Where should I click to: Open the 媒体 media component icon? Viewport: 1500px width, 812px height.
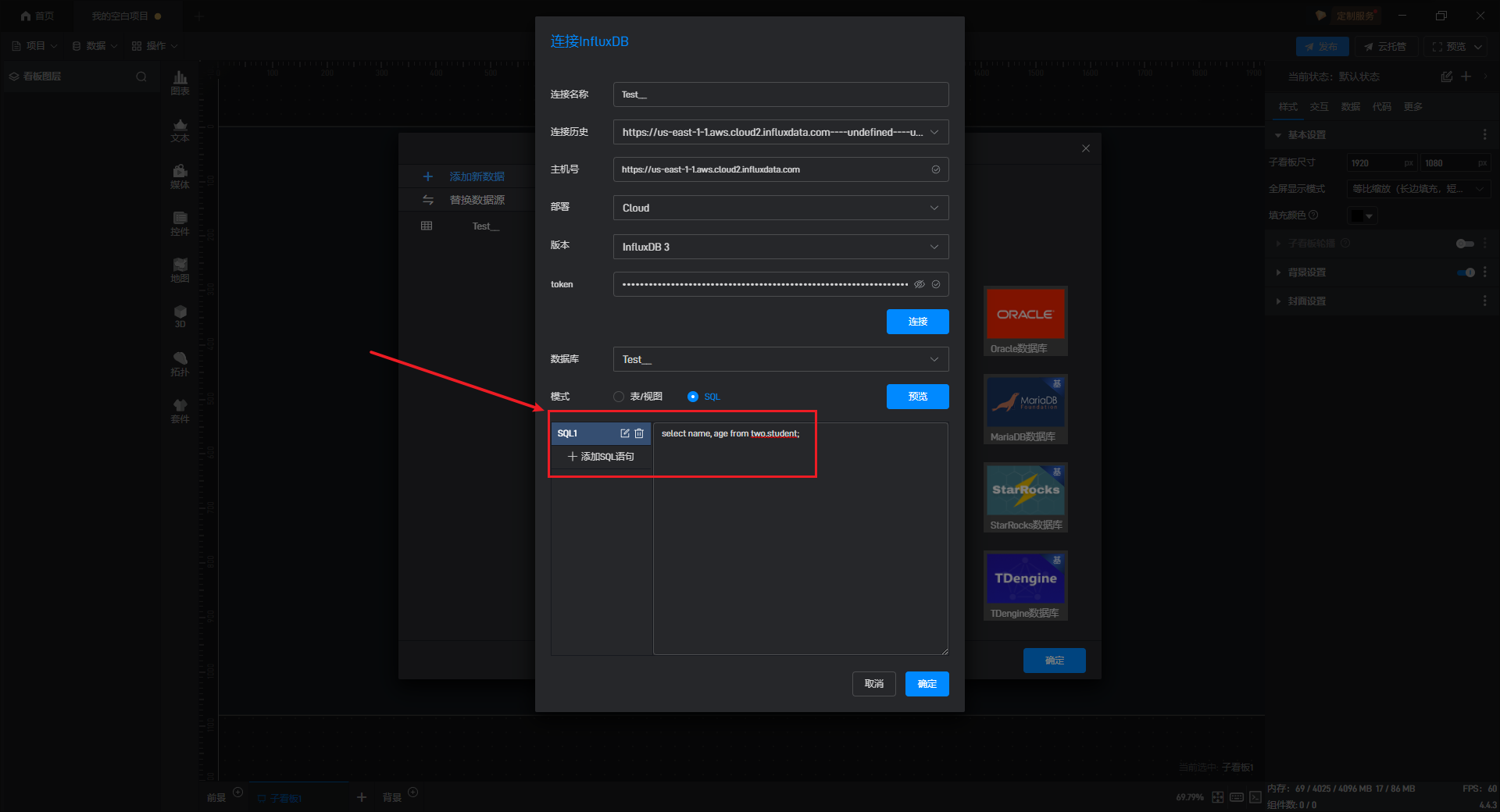180,176
